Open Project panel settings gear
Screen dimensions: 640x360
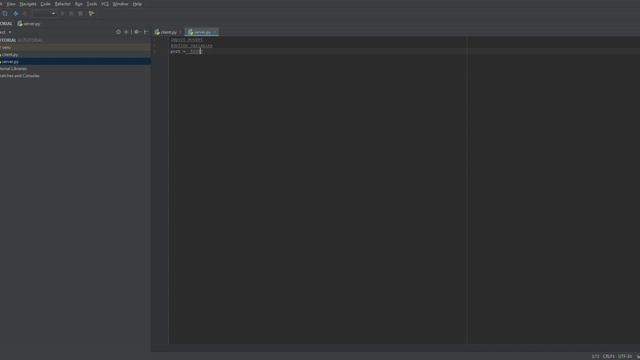click(x=137, y=32)
